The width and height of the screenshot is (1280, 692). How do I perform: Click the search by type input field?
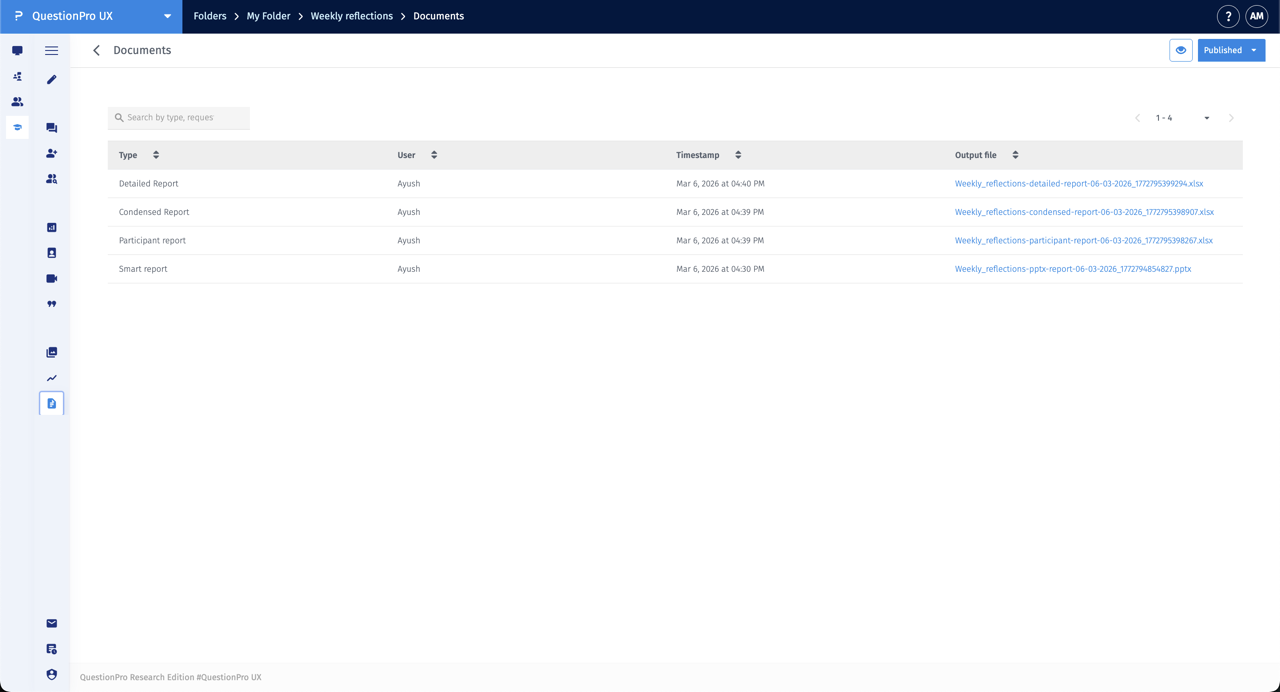[180, 118]
